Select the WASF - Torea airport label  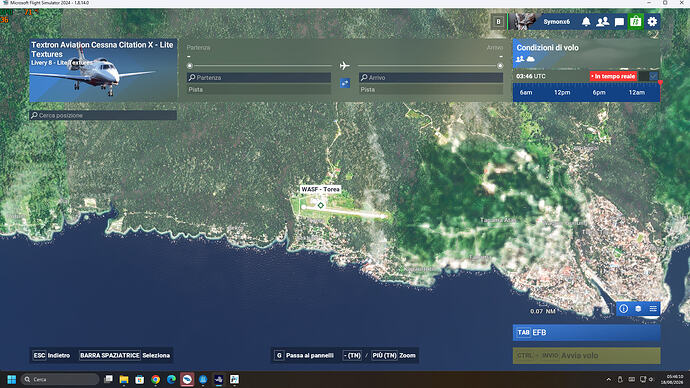(x=320, y=189)
